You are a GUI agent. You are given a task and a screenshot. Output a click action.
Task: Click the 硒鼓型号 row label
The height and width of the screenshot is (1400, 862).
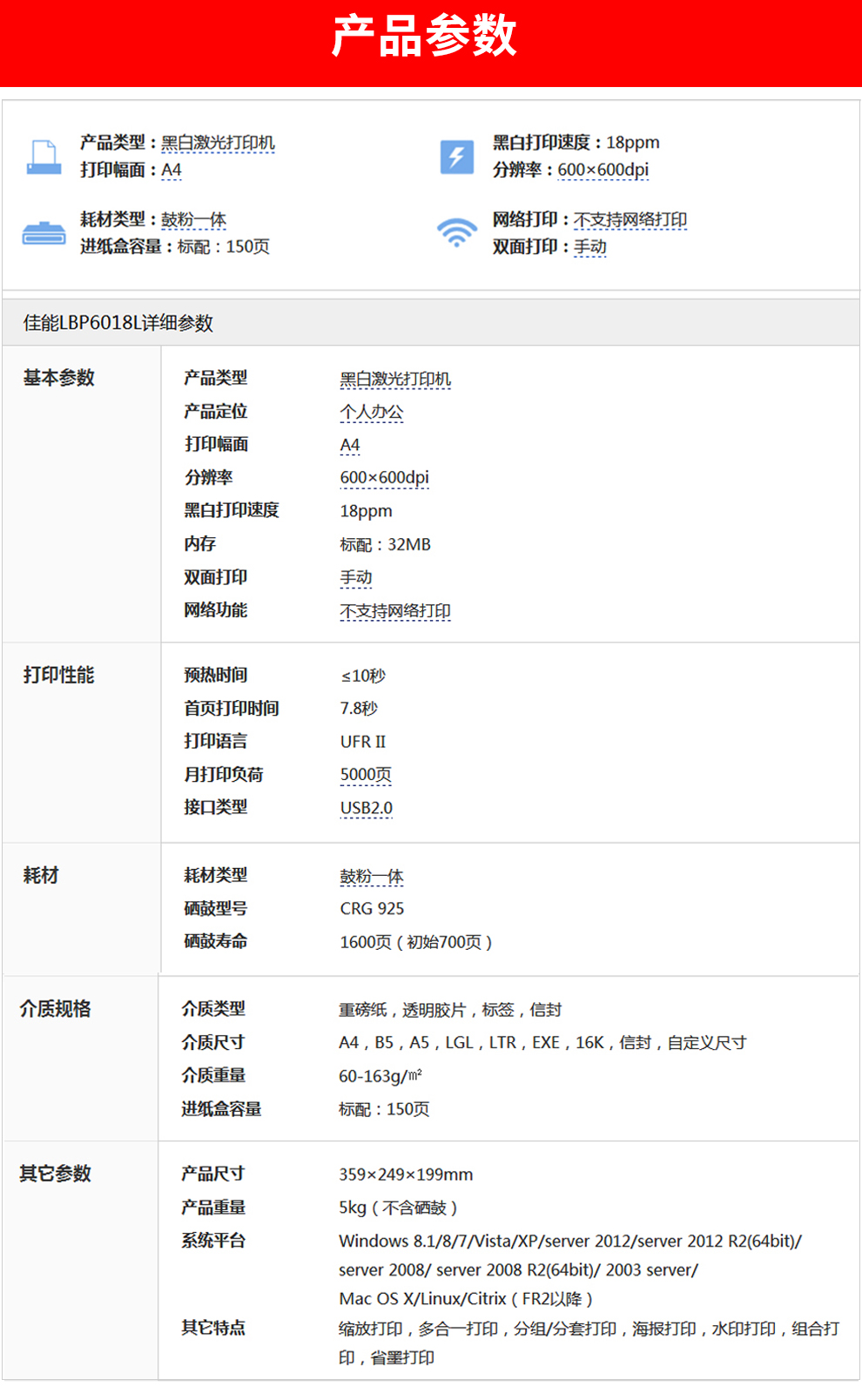coord(216,908)
